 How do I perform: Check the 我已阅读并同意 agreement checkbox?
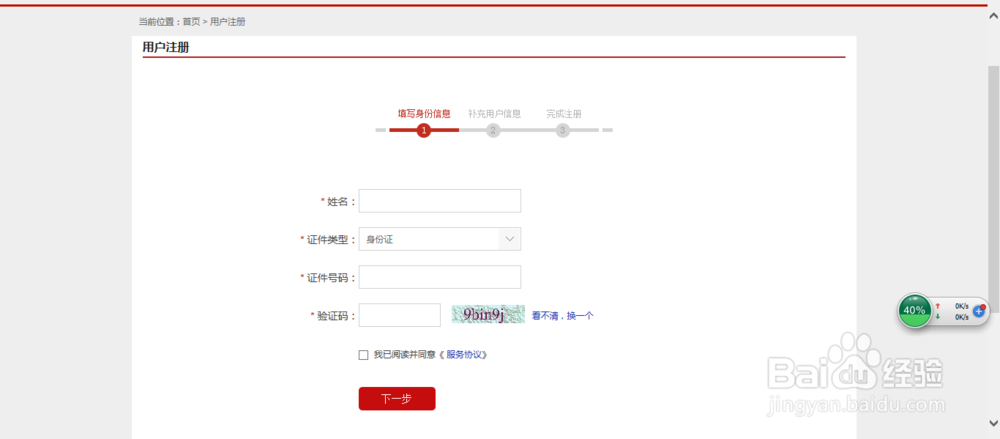(364, 355)
